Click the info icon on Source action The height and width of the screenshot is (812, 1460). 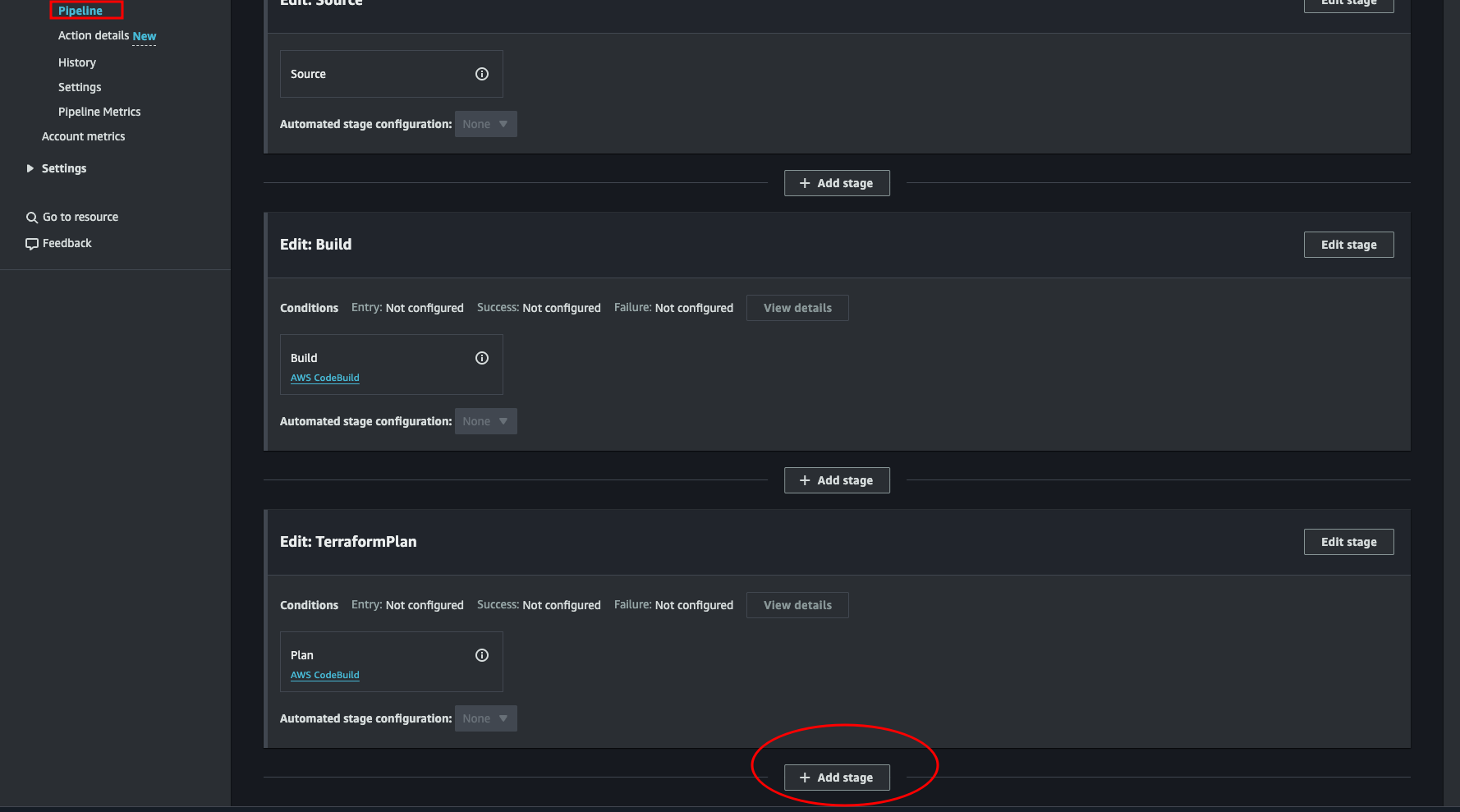(482, 74)
